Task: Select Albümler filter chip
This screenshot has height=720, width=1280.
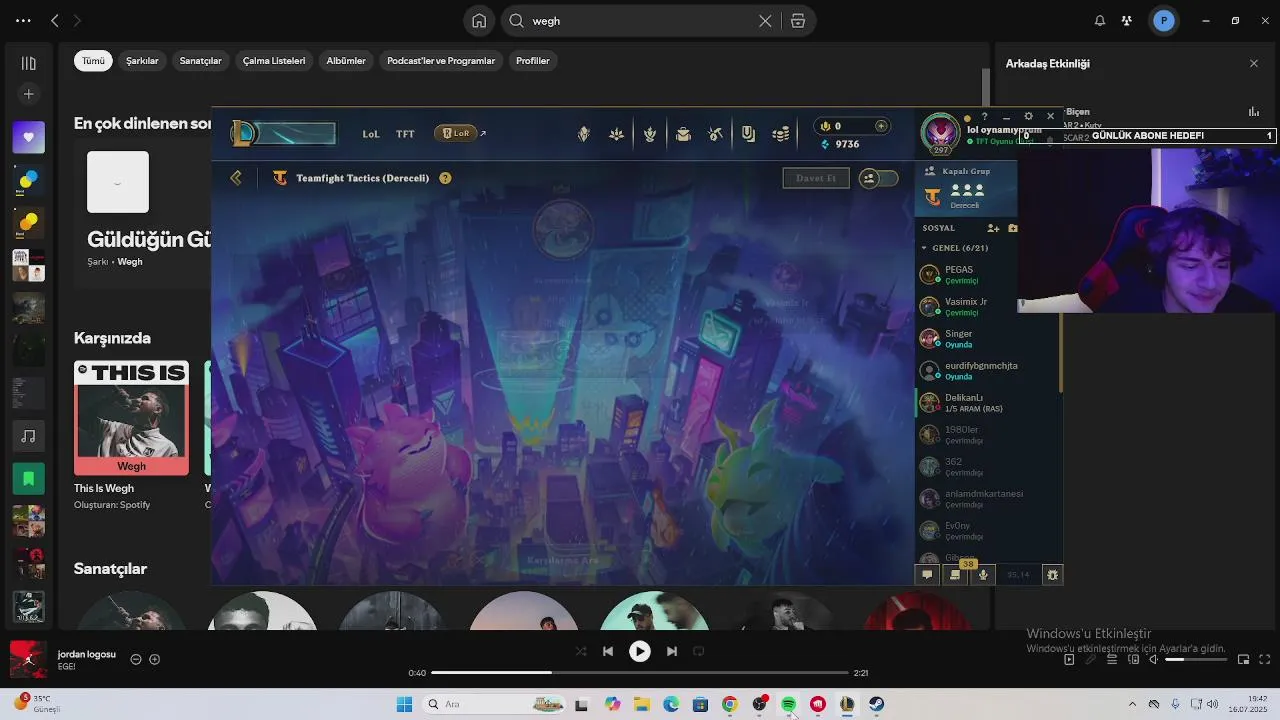Action: pos(346,61)
